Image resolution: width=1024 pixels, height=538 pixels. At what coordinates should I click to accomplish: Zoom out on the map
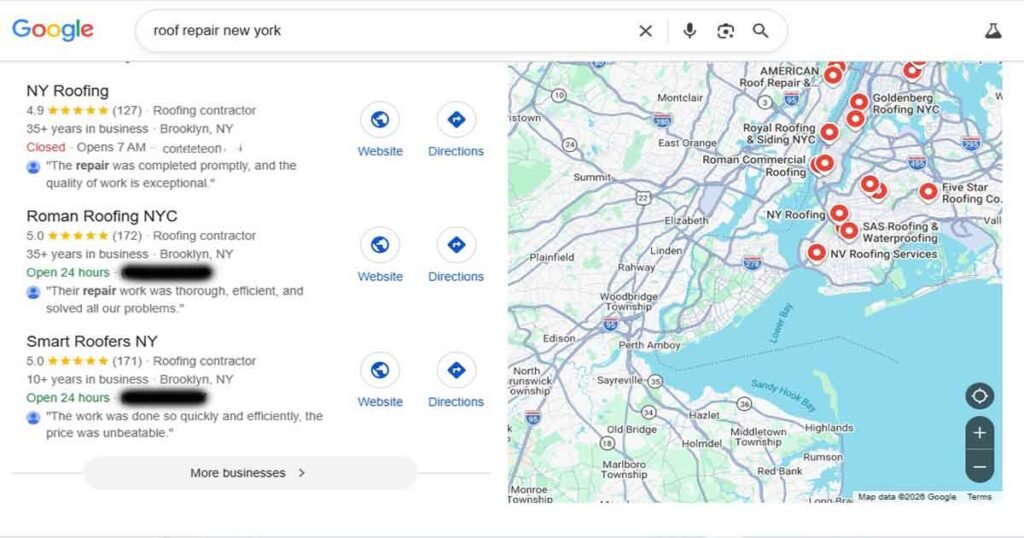[980, 467]
